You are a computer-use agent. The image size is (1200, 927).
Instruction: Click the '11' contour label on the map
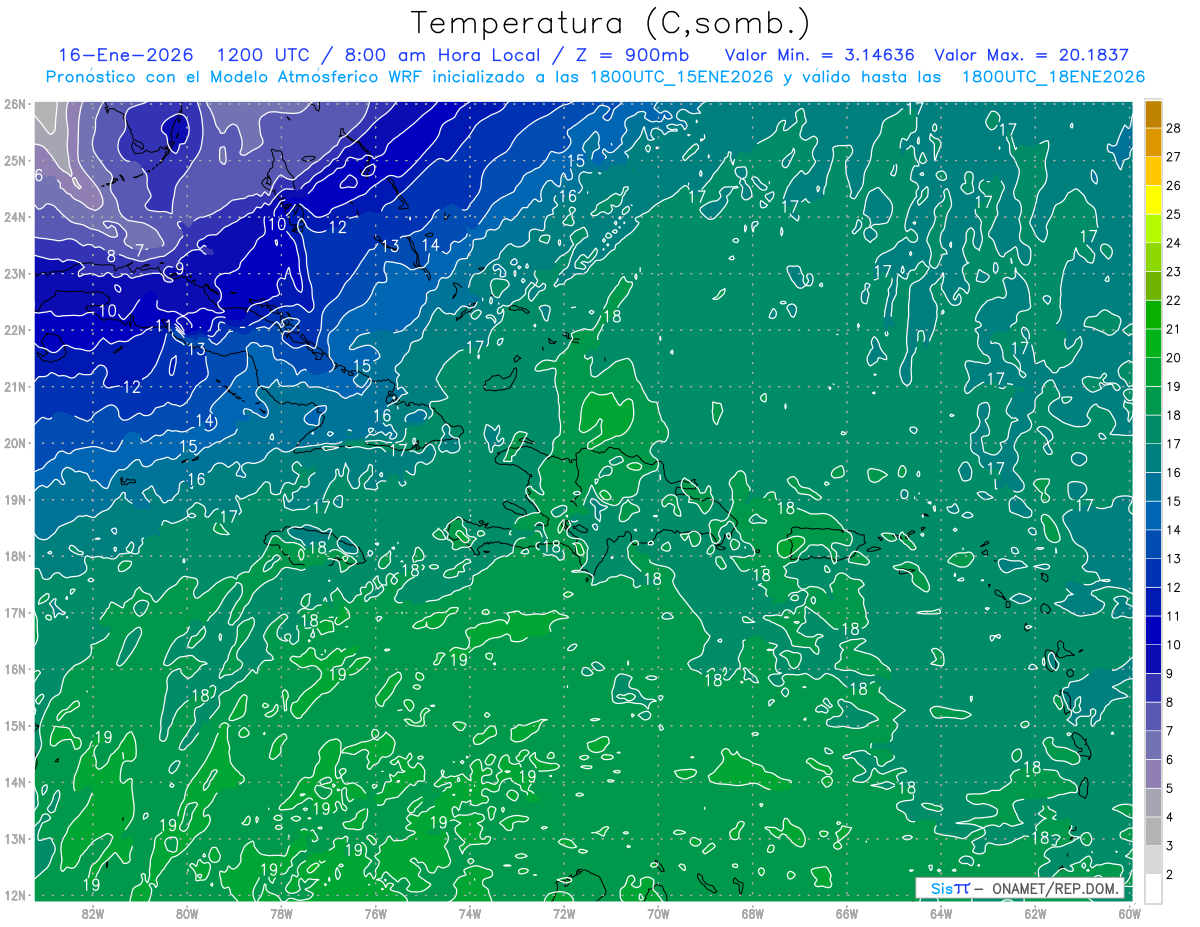click(x=164, y=325)
